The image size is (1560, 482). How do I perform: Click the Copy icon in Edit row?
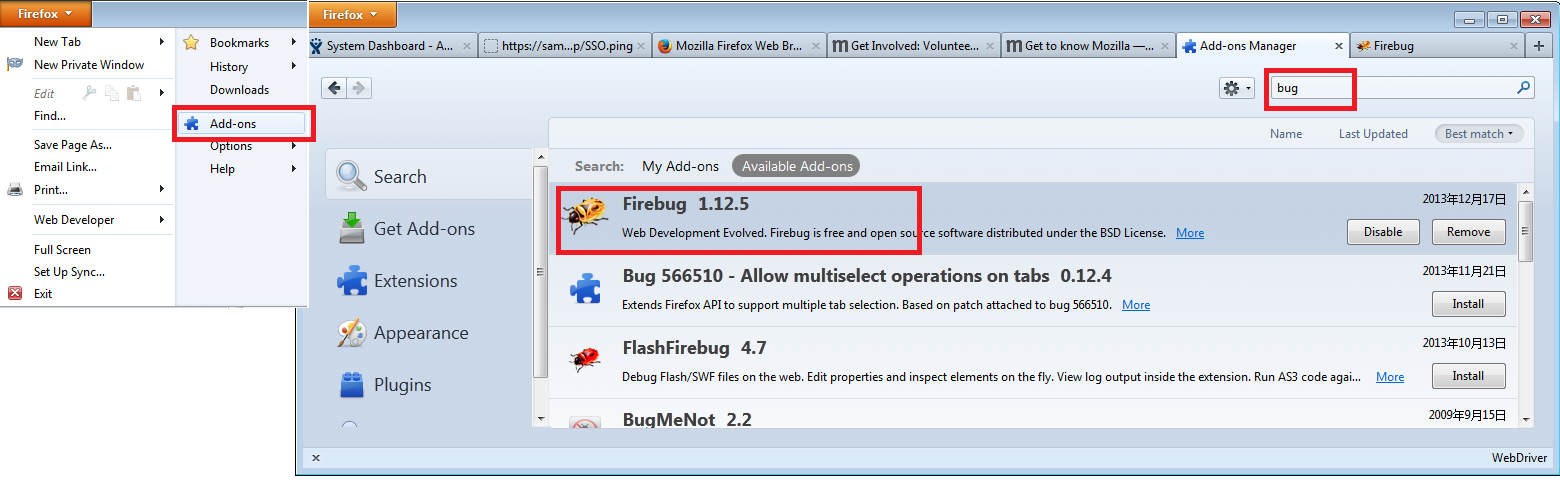111,93
